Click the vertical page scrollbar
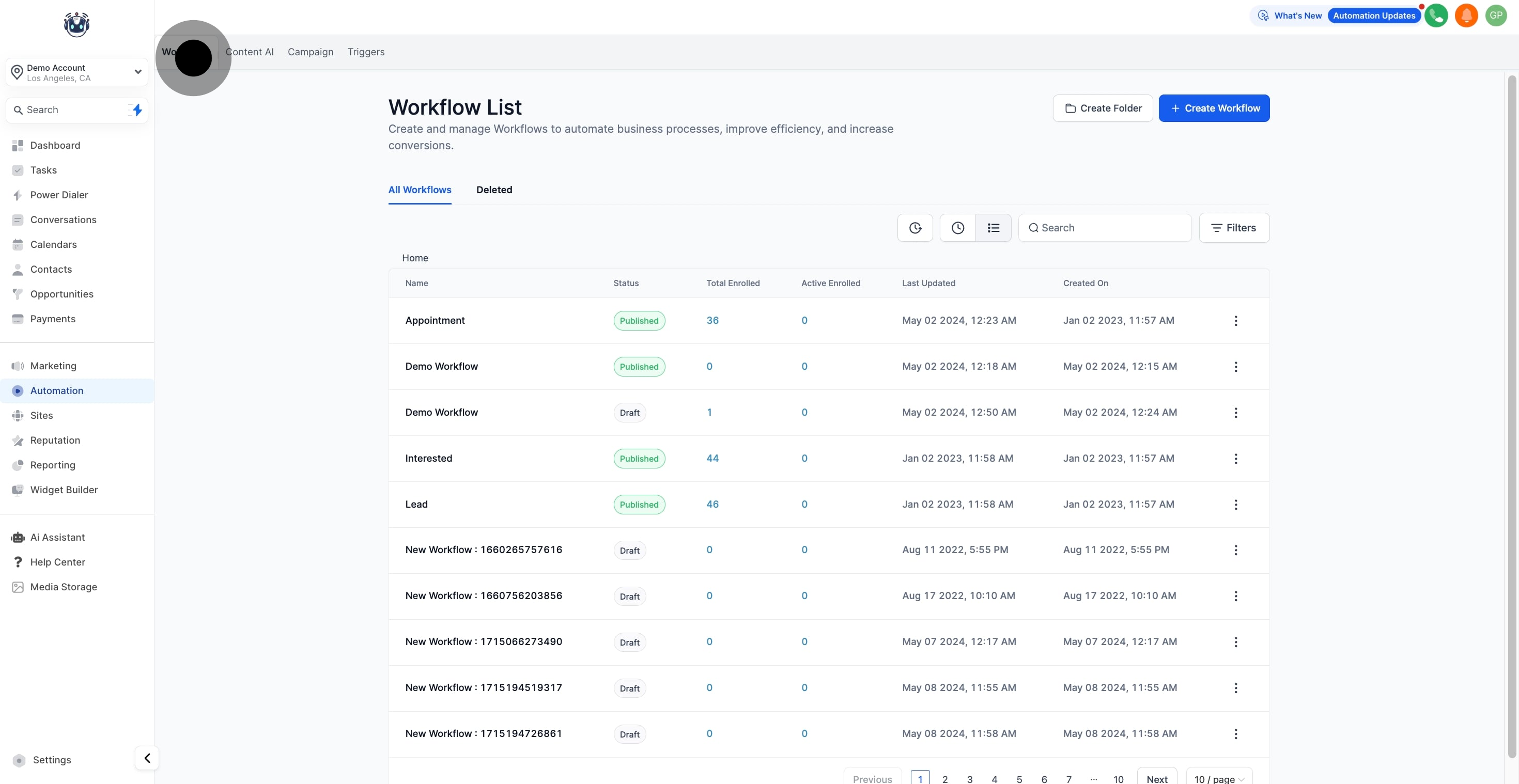Image resolution: width=1519 pixels, height=784 pixels. coord(1511,416)
